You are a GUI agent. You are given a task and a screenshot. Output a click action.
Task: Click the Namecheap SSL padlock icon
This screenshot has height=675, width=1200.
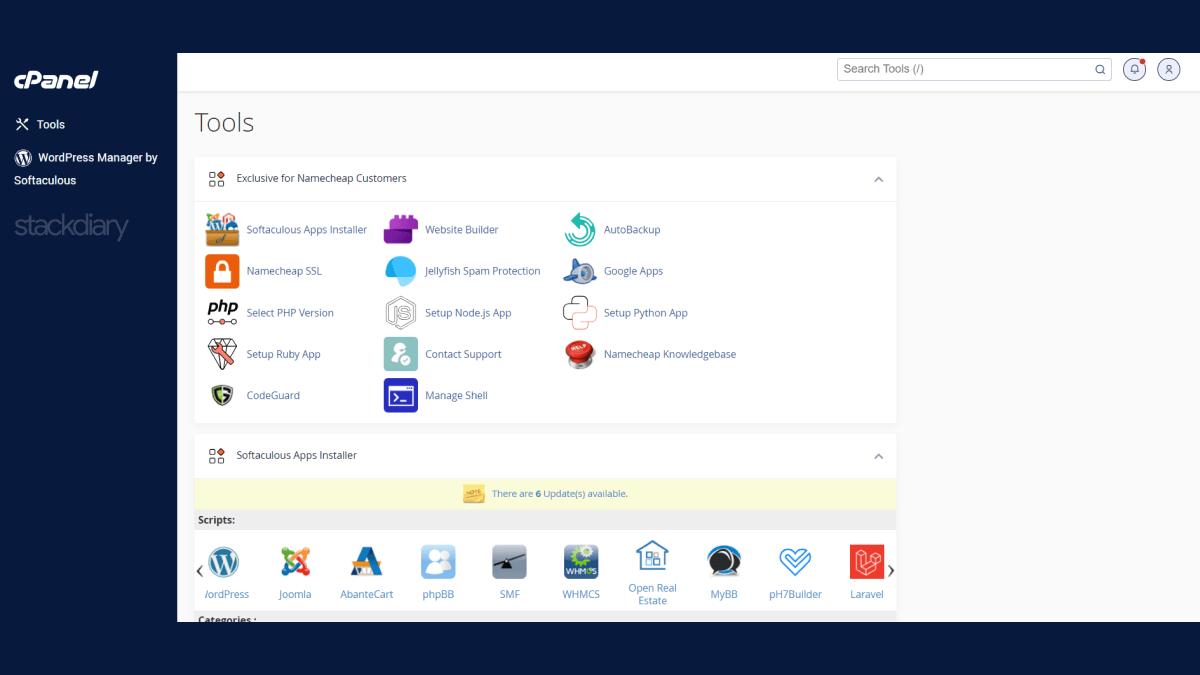point(222,271)
